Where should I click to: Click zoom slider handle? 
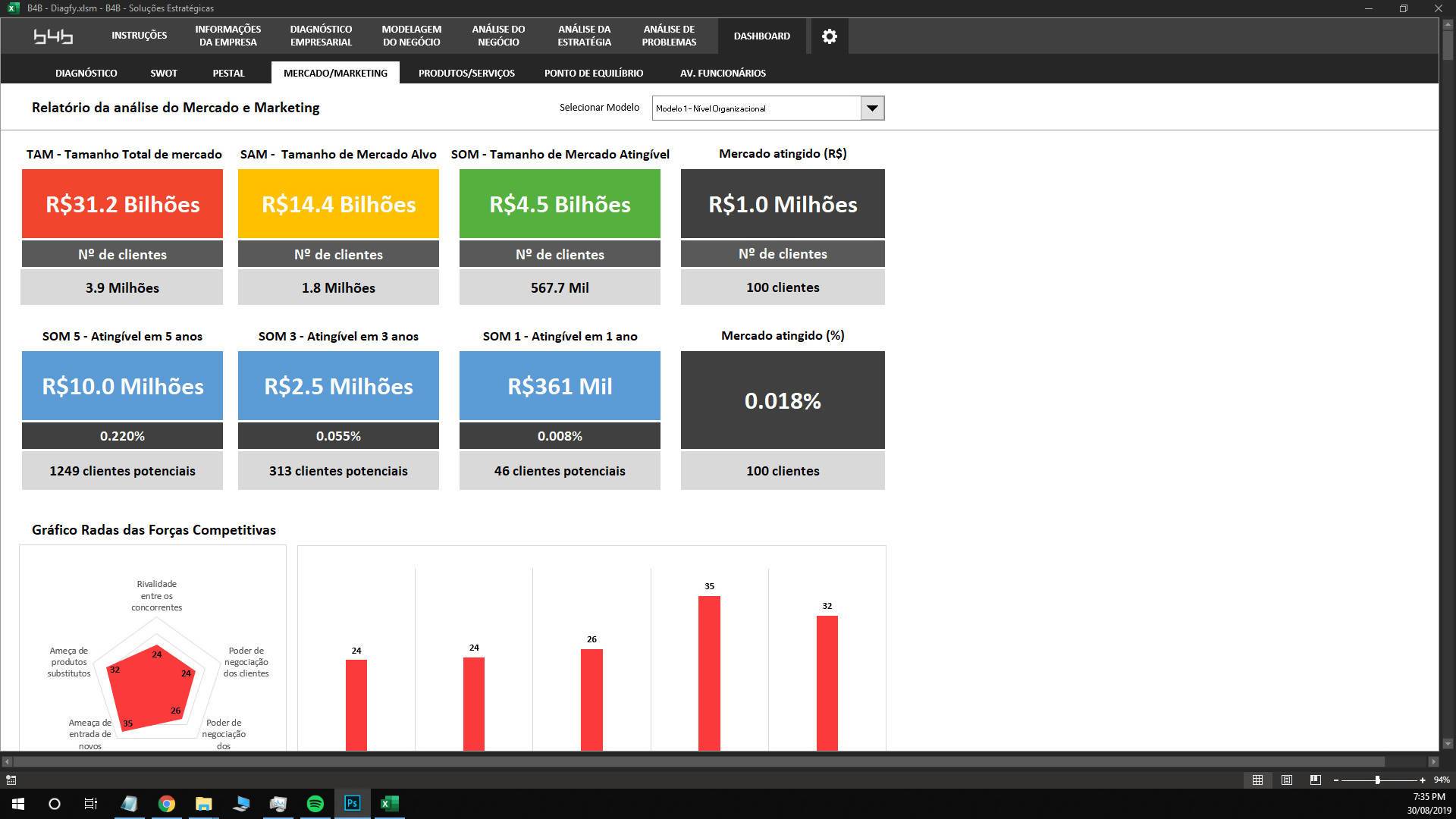(1377, 780)
